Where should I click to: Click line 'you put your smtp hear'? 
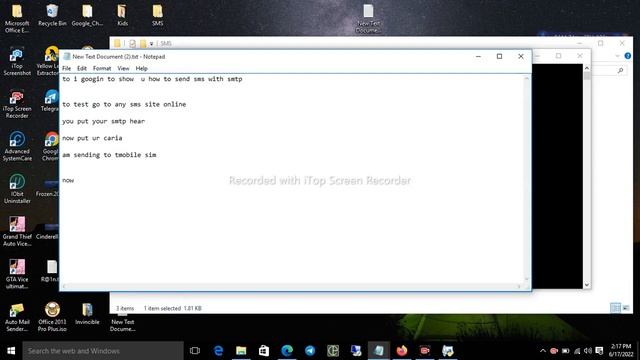tap(103, 121)
